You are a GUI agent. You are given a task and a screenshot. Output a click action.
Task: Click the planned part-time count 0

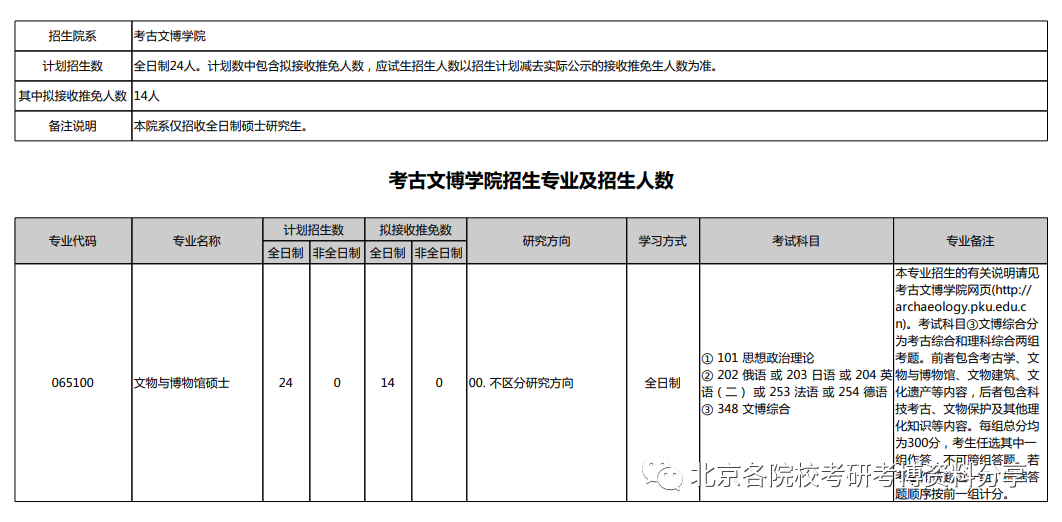point(337,383)
